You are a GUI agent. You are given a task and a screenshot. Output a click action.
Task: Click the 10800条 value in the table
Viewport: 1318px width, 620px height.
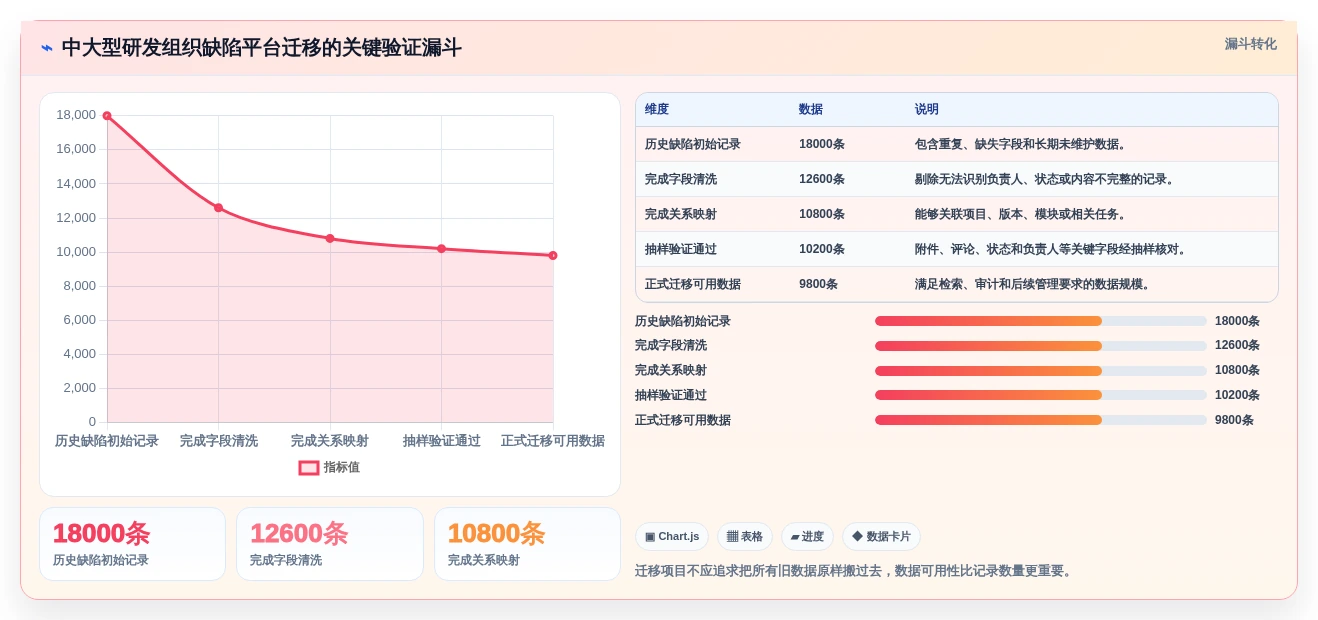pyautogui.click(x=822, y=214)
